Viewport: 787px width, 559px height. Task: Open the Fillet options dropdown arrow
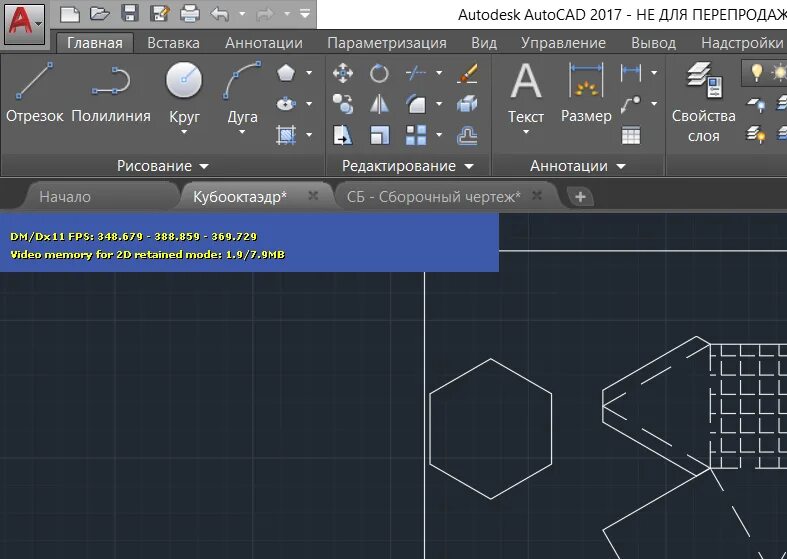point(439,104)
